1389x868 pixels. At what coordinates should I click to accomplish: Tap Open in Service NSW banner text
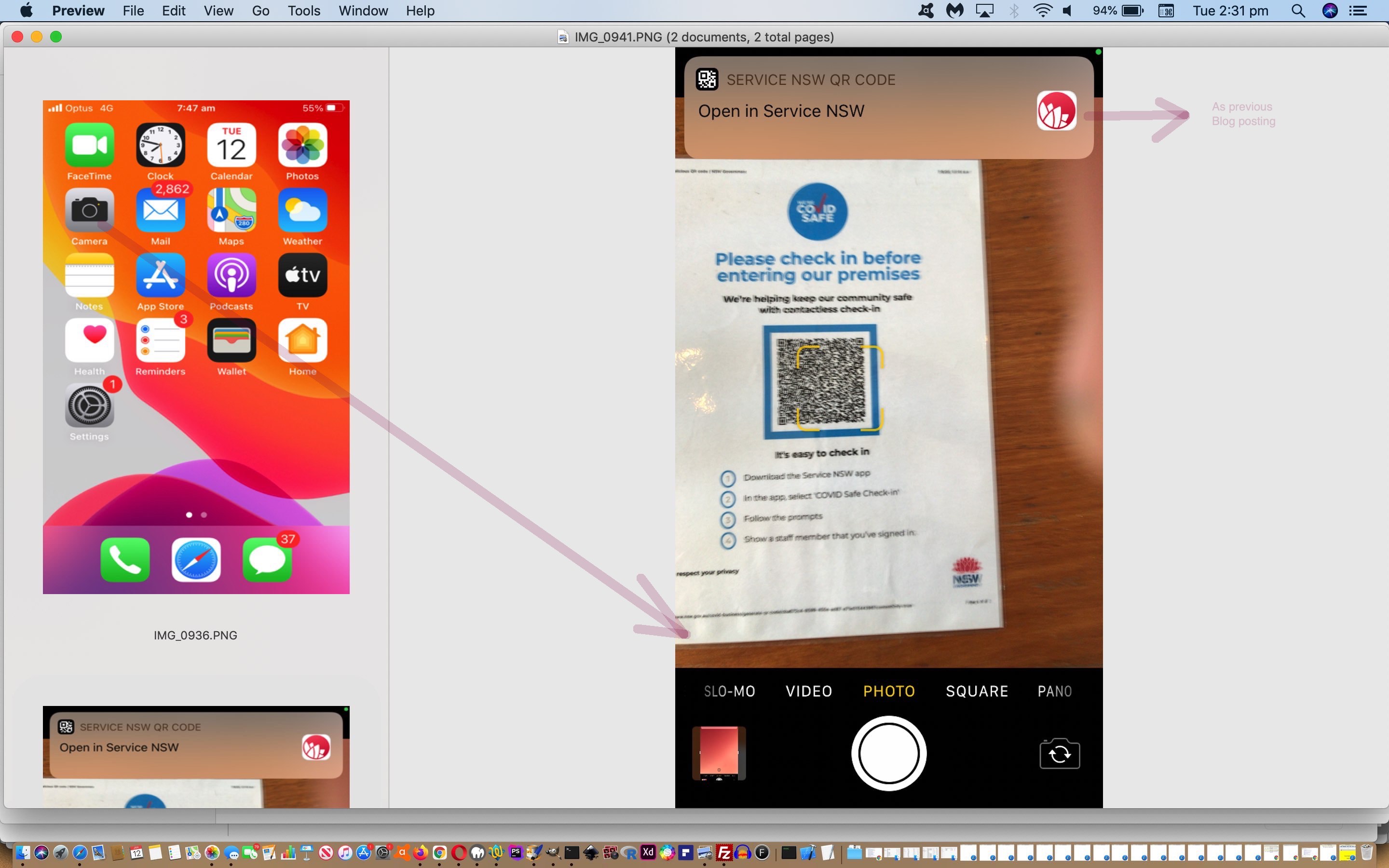coord(781,111)
